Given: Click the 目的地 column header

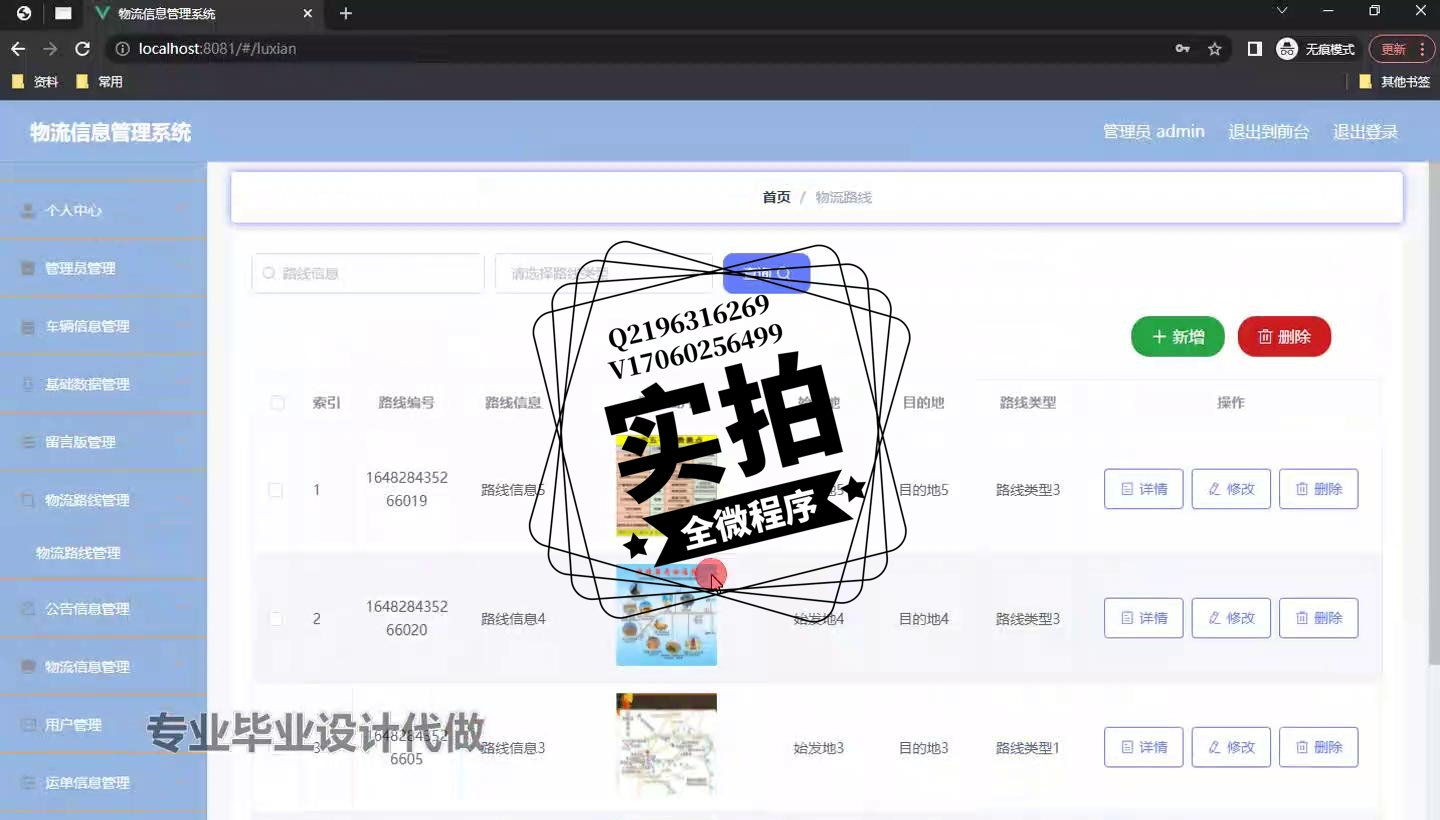Looking at the screenshot, I should pos(923,403).
